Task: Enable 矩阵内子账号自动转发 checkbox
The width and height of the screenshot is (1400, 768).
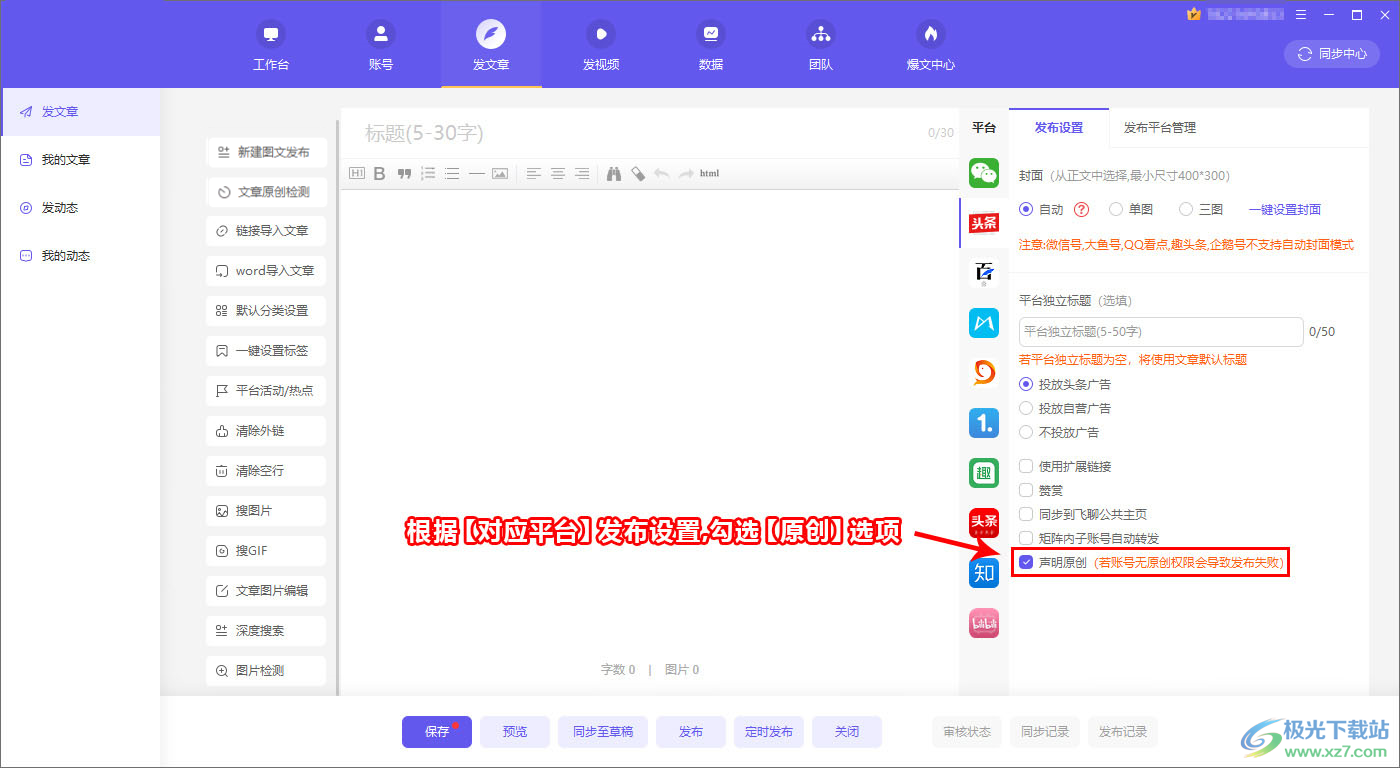Action: 1025,538
